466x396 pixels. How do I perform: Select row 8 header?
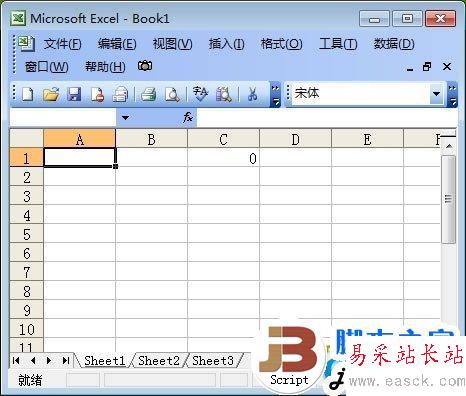[x=27, y=291]
